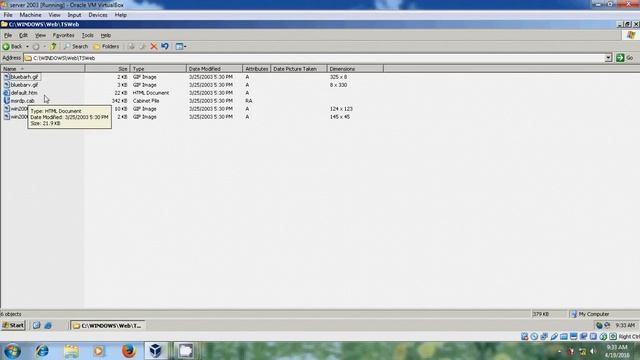Open the Explorer Edit menu
The width and height of the screenshot is (640, 360).
(23, 36)
